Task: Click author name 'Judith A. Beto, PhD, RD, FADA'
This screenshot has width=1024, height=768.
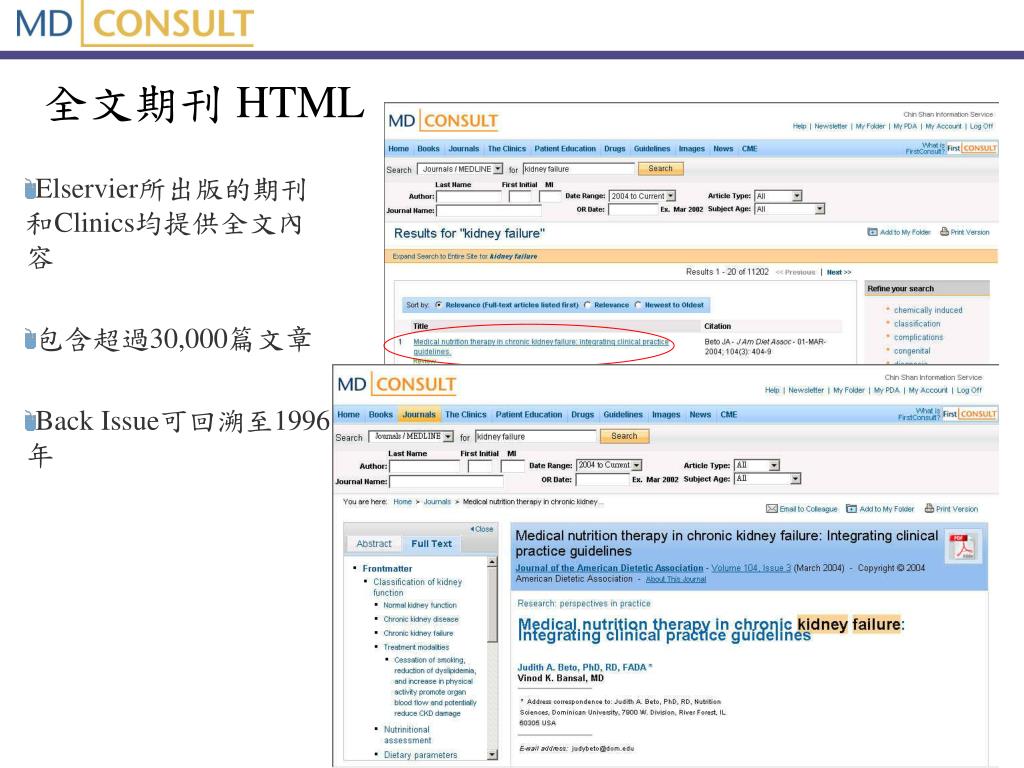Action: (x=582, y=667)
